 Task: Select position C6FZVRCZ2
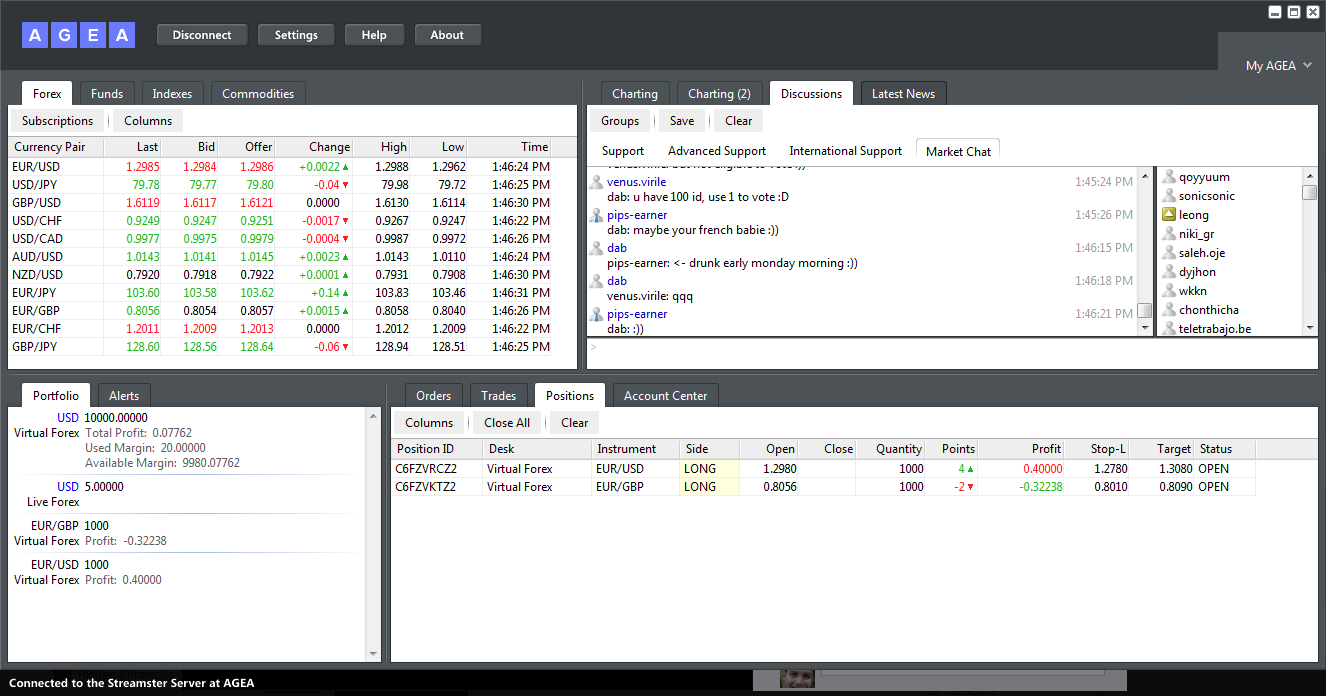coord(823,469)
